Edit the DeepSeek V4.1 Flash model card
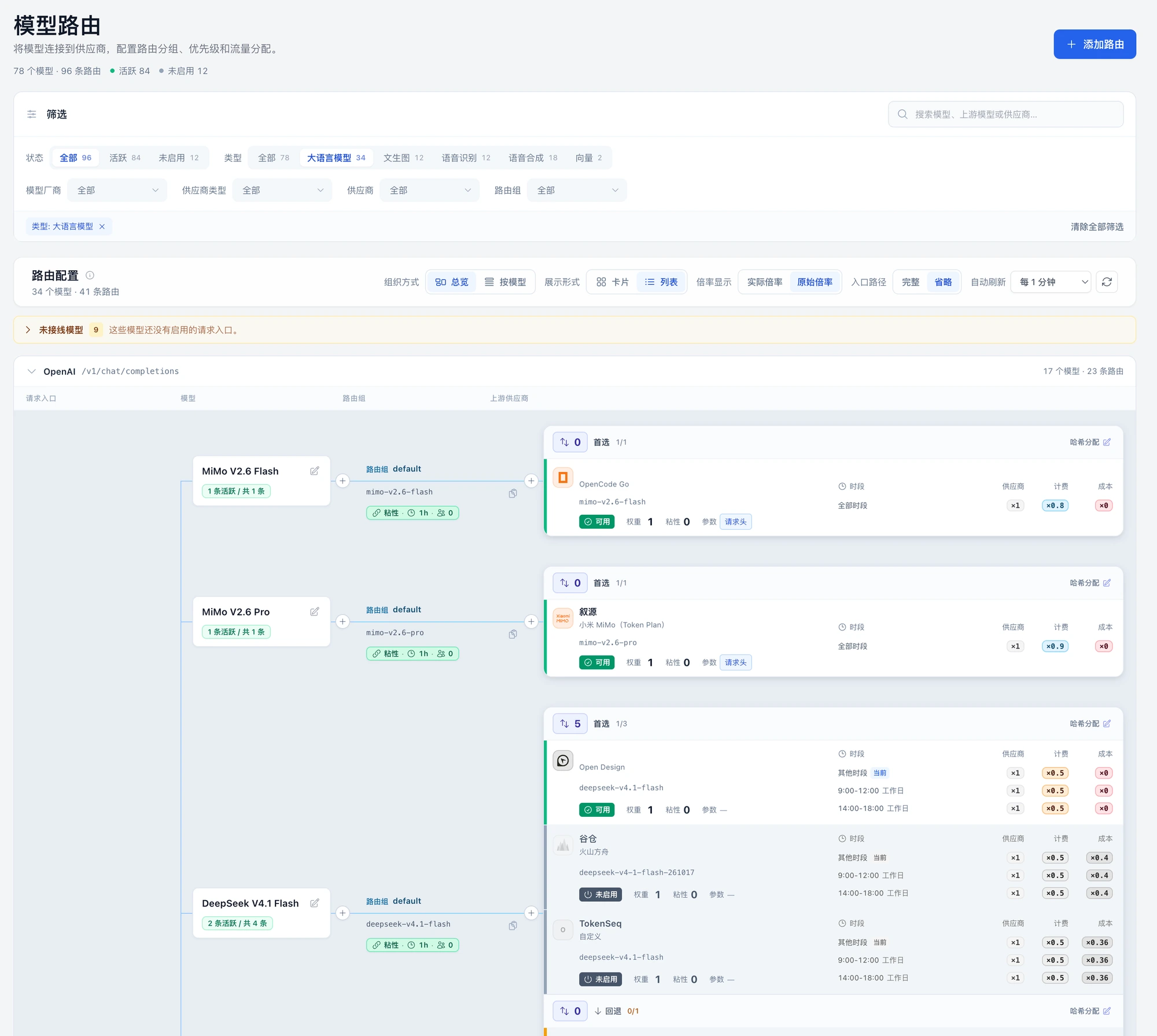Screen dimensions: 1157x1036 tap(315, 903)
